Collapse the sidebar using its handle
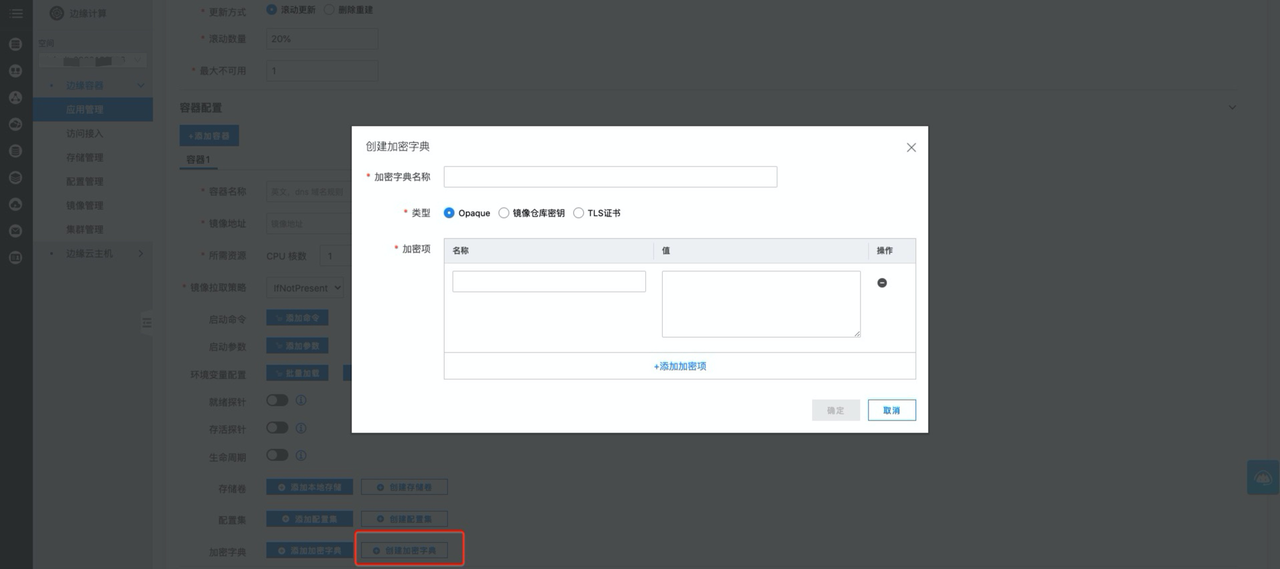1280x569 pixels. (147, 322)
